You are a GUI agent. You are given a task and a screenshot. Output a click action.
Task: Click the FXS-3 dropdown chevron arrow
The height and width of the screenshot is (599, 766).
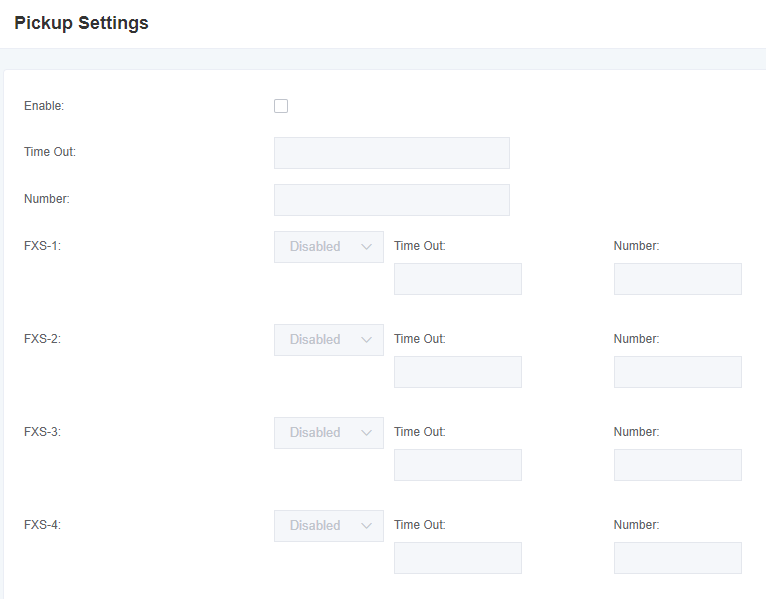click(366, 433)
